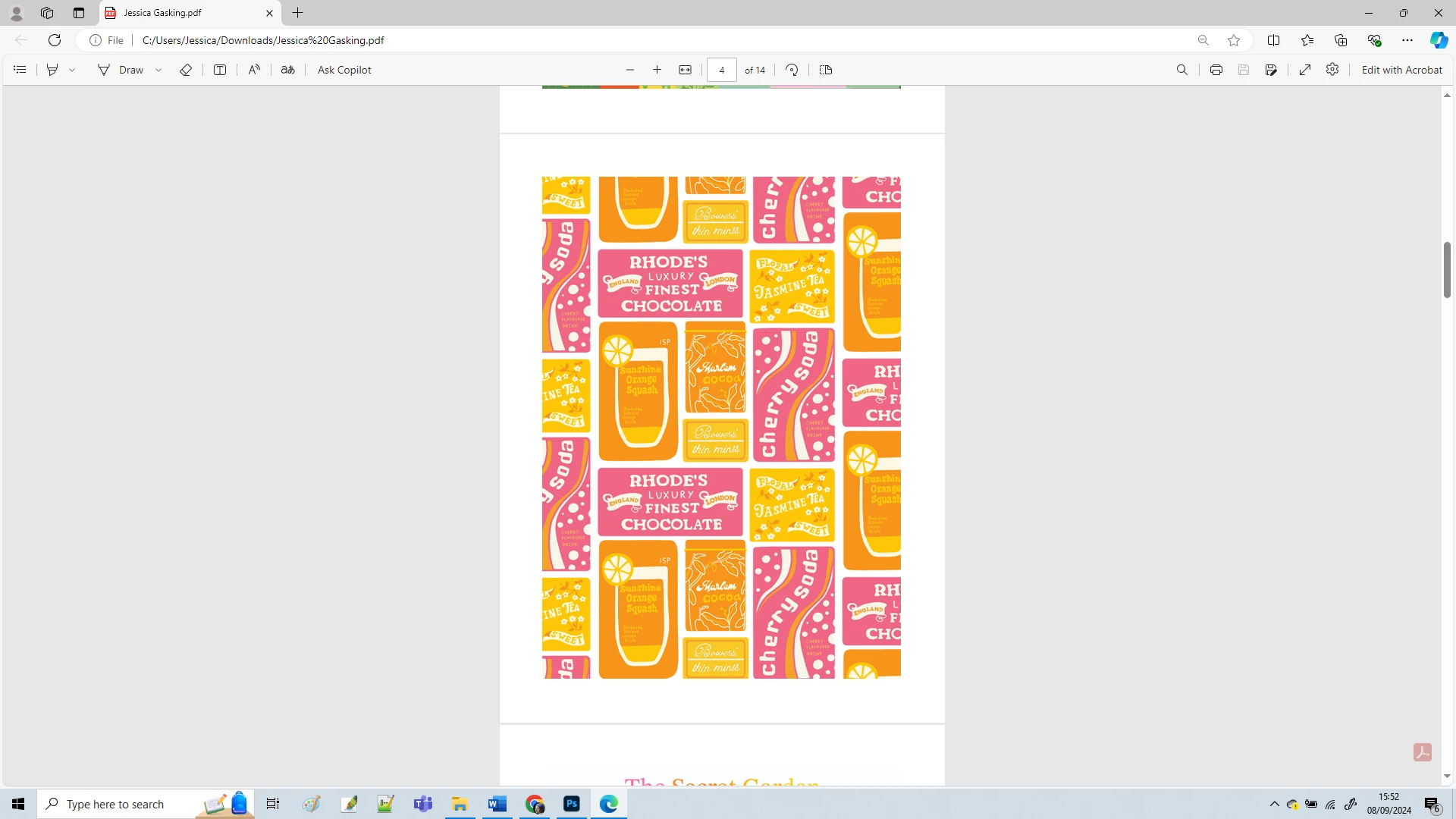Expand Highlight color options dropdown
This screenshot has height=819, width=1456.
coord(72,70)
